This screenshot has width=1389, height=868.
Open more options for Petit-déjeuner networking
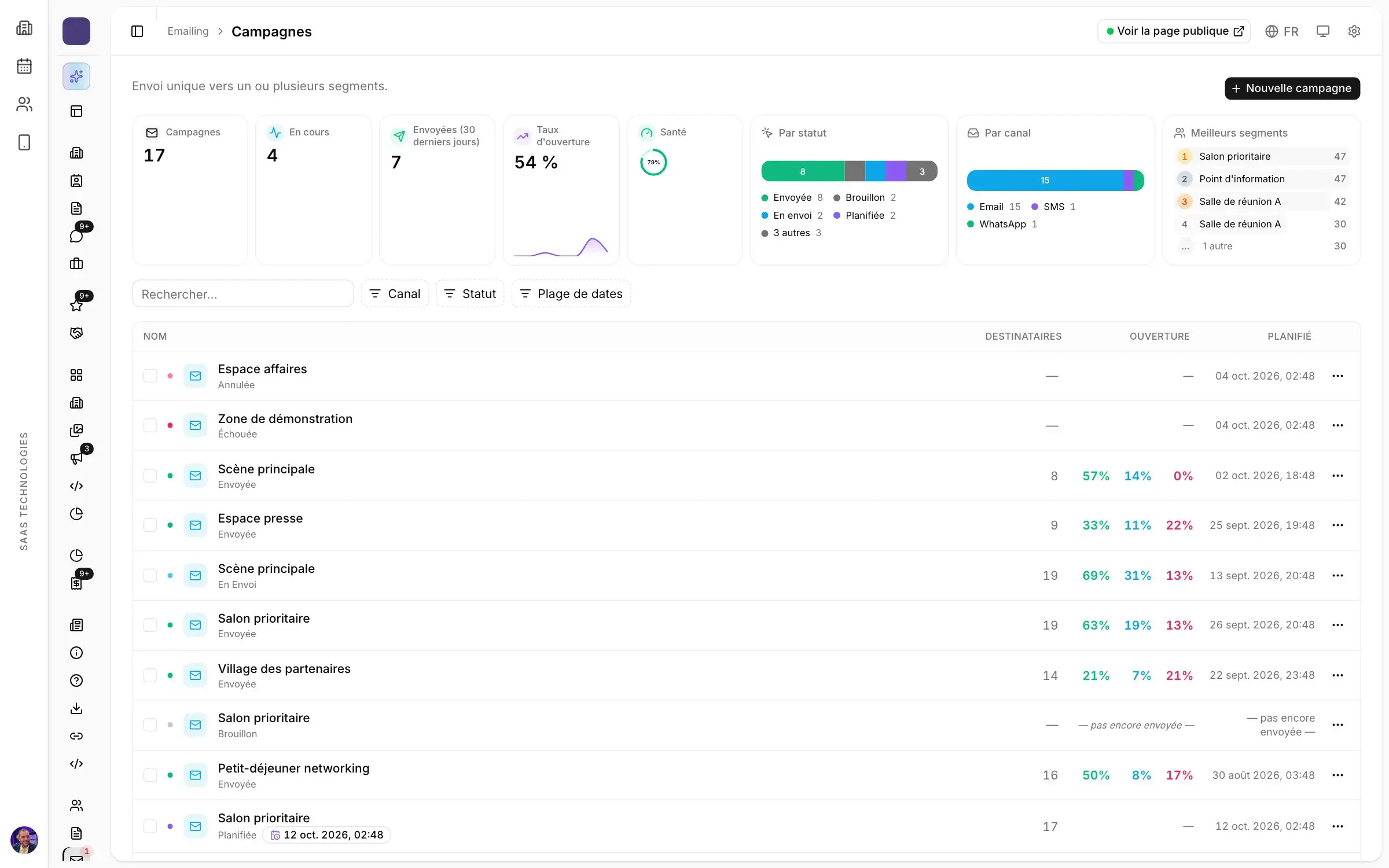pos(1337,775)
